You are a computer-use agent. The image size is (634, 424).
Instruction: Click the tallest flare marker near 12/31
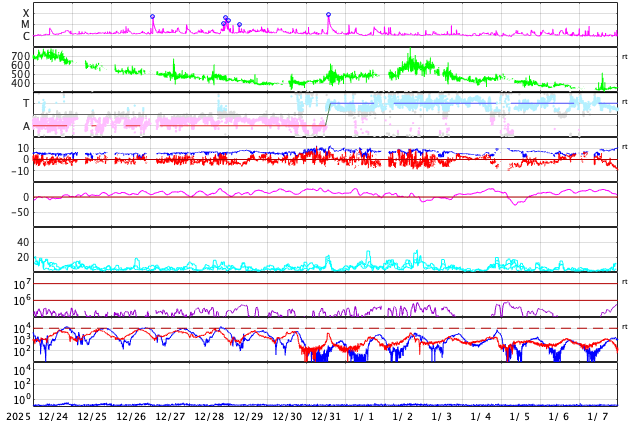(x=328, y=15)
